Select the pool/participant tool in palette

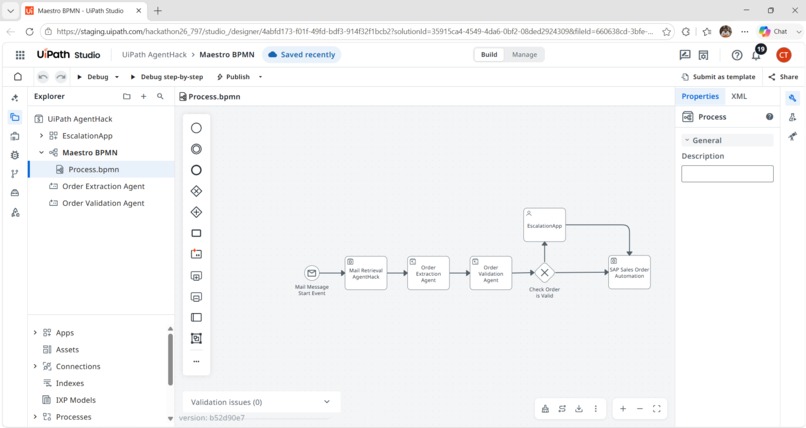196,318
